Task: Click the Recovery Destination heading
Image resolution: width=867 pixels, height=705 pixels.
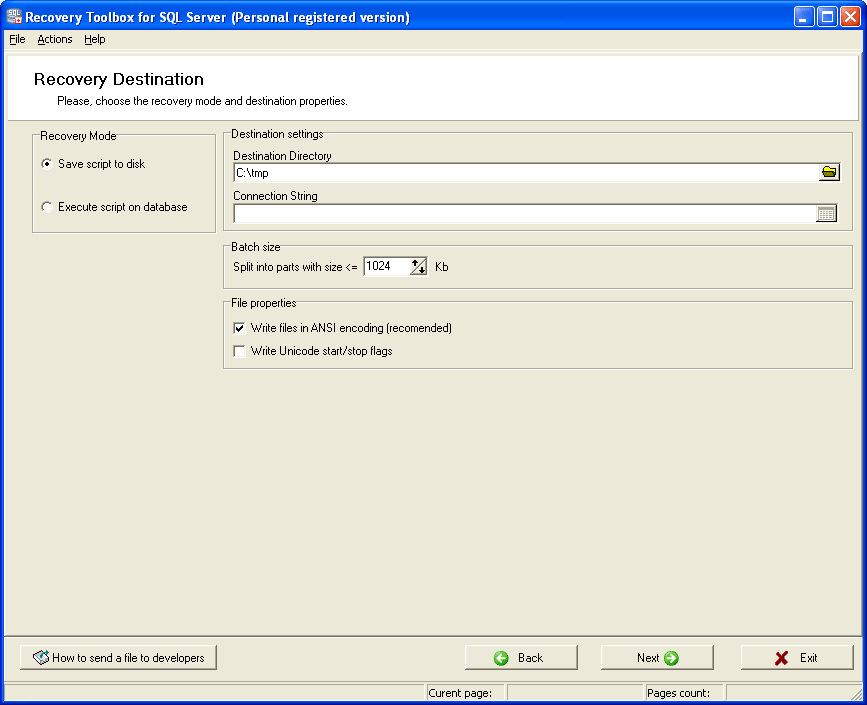Action: (119, 79)
